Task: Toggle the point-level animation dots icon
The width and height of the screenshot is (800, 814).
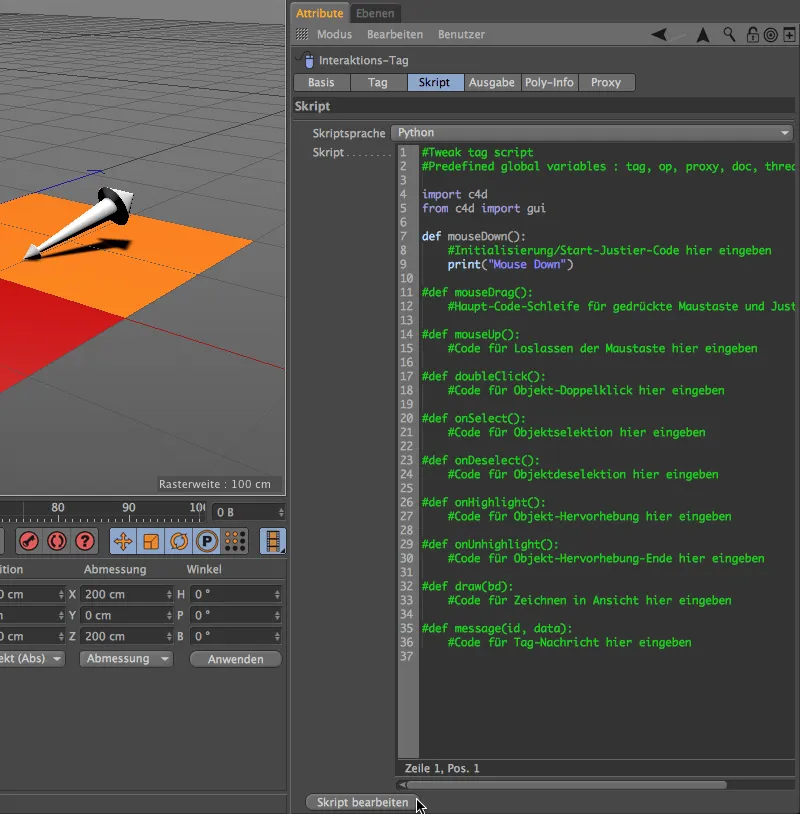Action: point(235,541)
